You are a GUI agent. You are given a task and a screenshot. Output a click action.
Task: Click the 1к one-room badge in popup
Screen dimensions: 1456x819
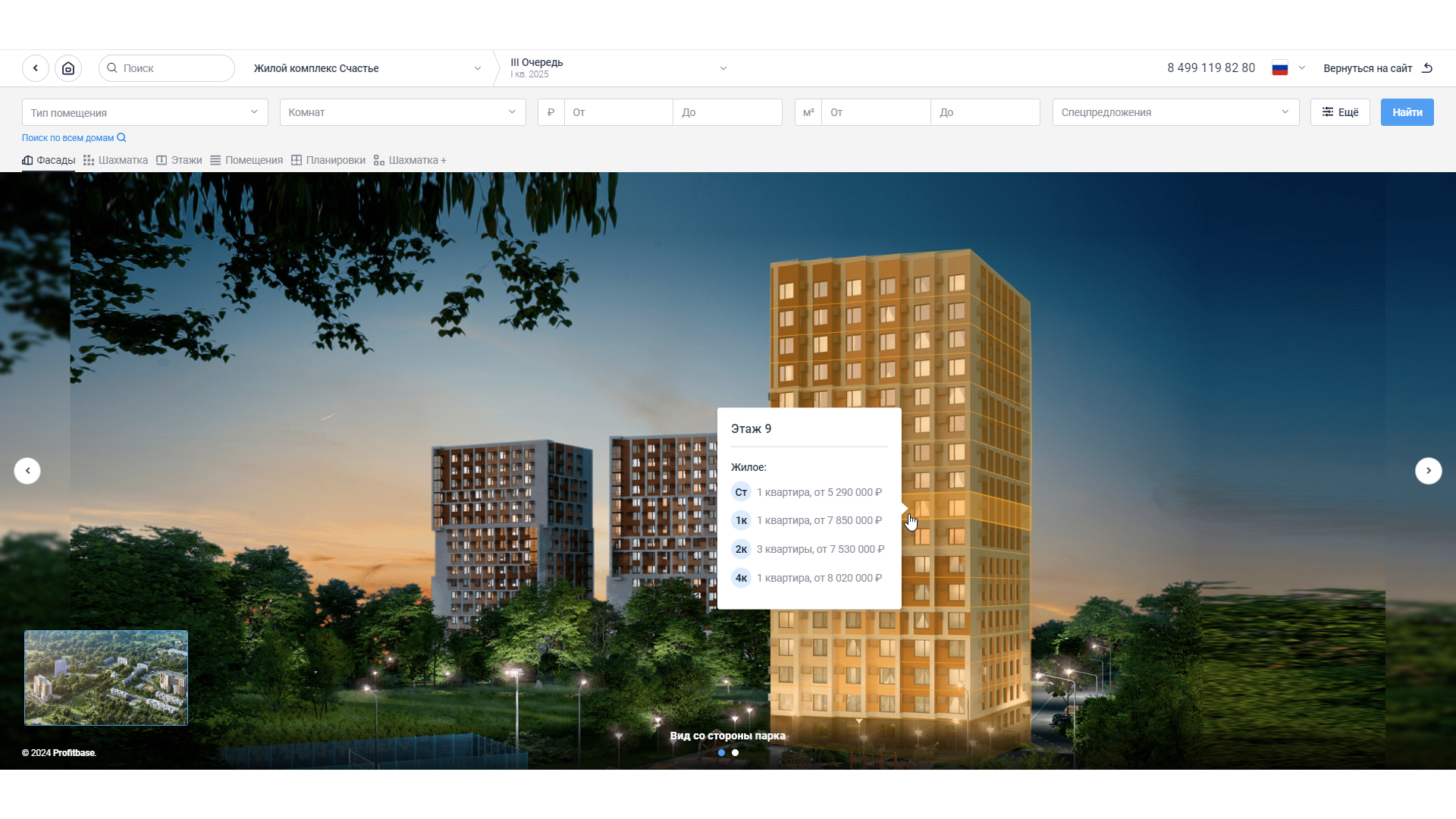(x=741, y=520)
